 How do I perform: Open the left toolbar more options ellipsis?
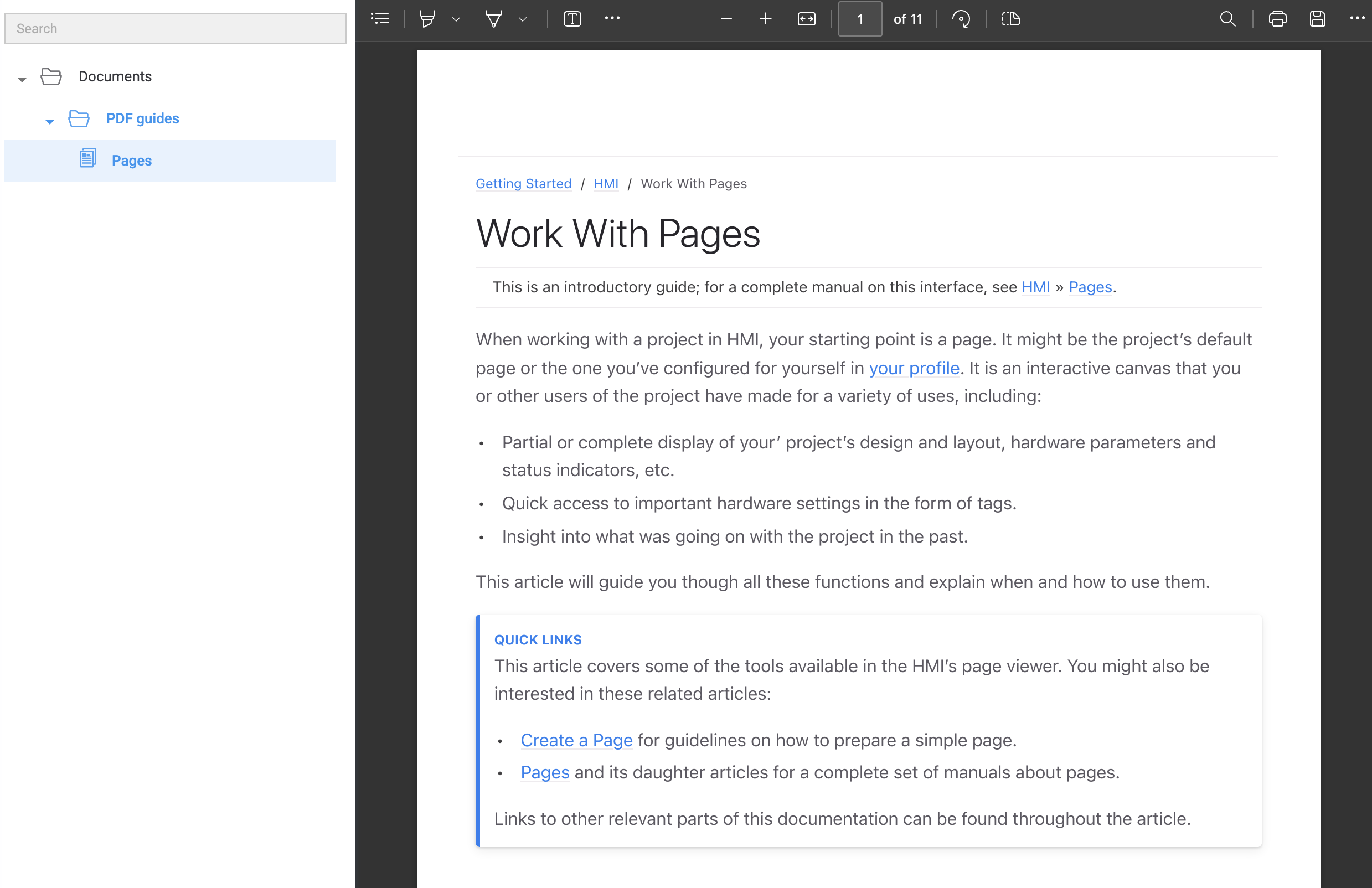tap(612, 18)
